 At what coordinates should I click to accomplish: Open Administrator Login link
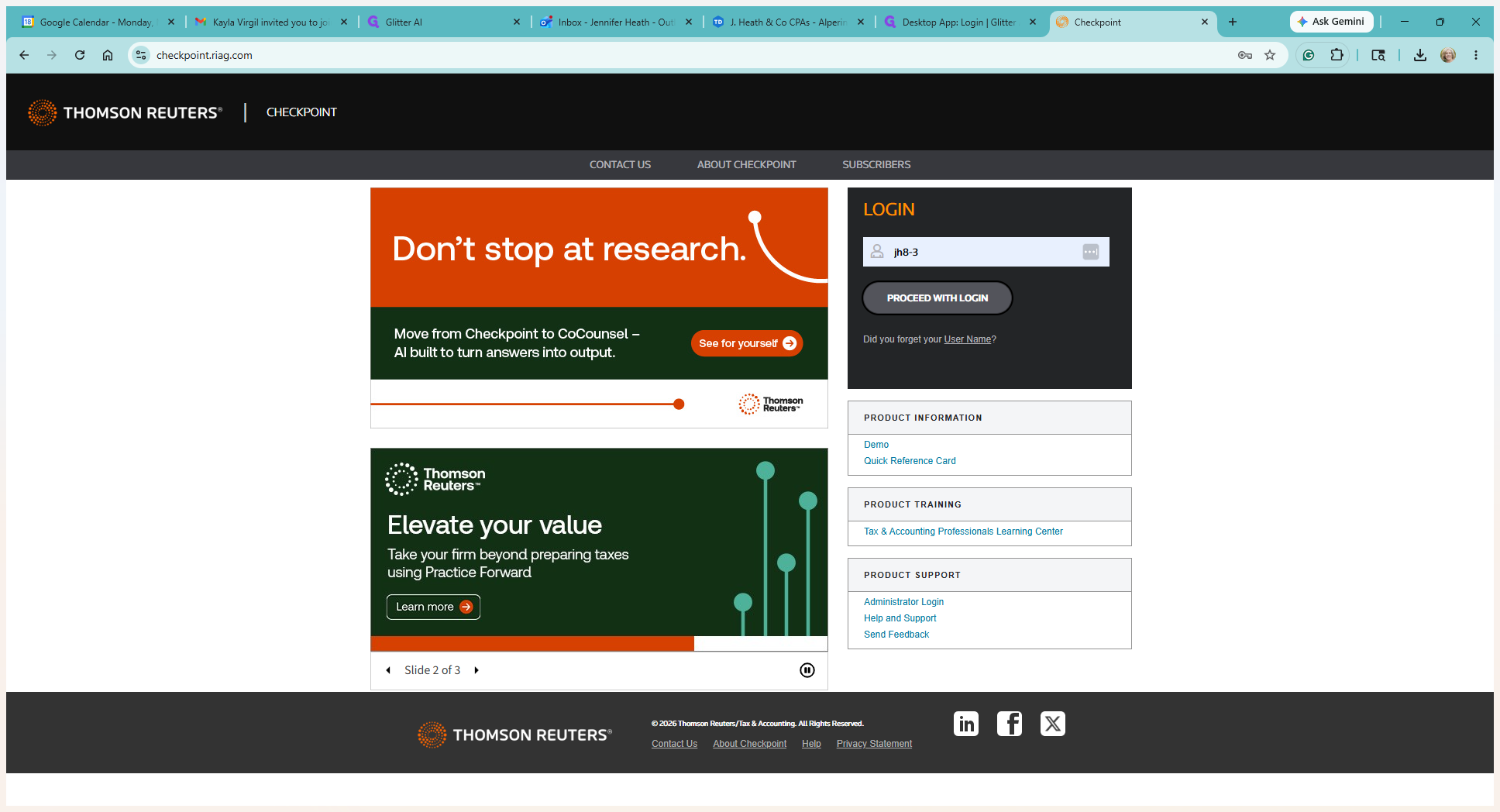(903, 602)
